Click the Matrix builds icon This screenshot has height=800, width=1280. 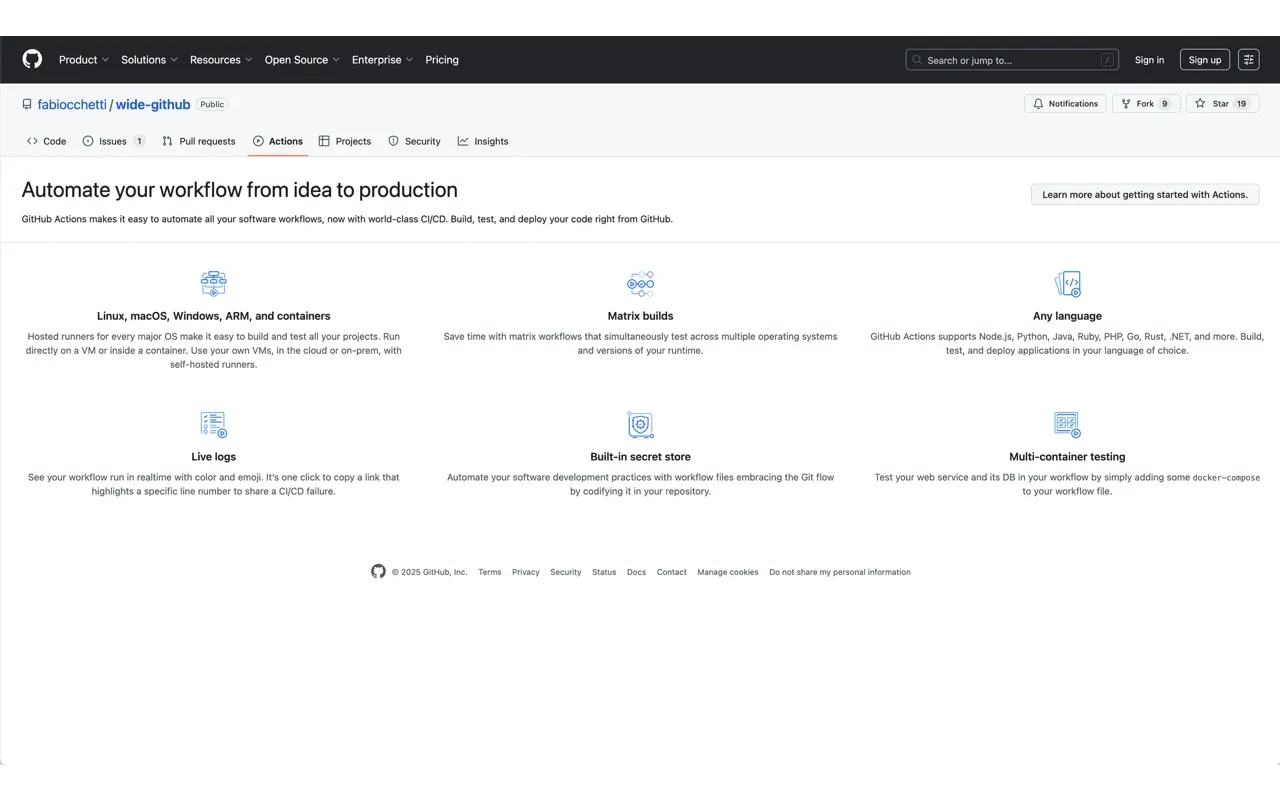pyautogui.click(x=640, y=283)
